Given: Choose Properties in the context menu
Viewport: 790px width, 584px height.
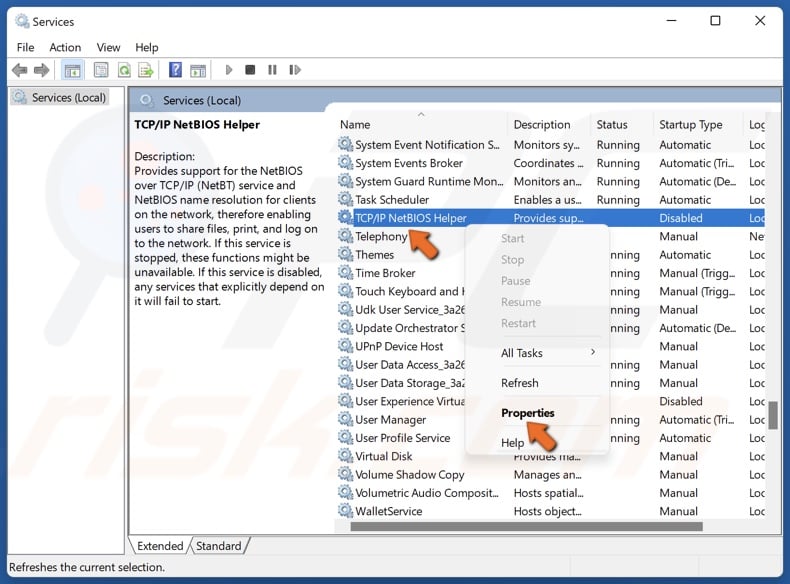Looking at the screenshot, I should pyautogui.click(x=528, y=413).
